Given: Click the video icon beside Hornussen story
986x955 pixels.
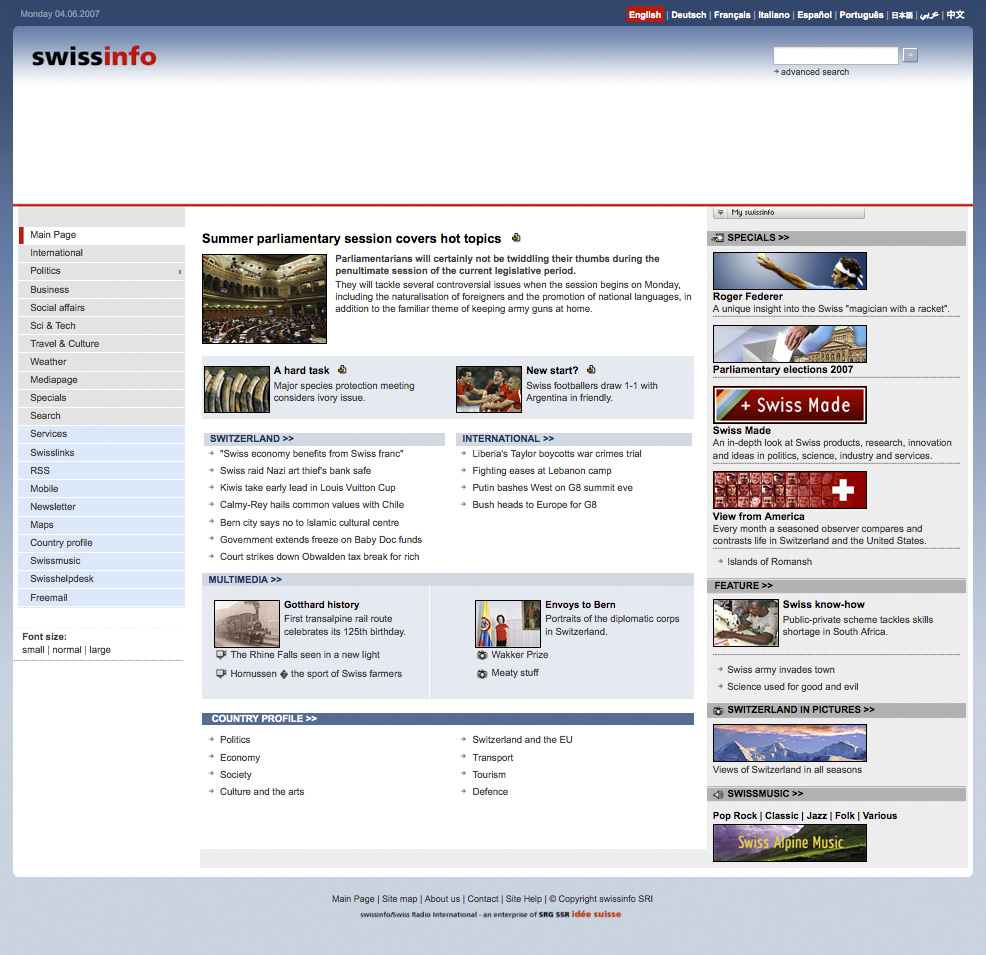Looking at the screenshot, I should (221, 673).
